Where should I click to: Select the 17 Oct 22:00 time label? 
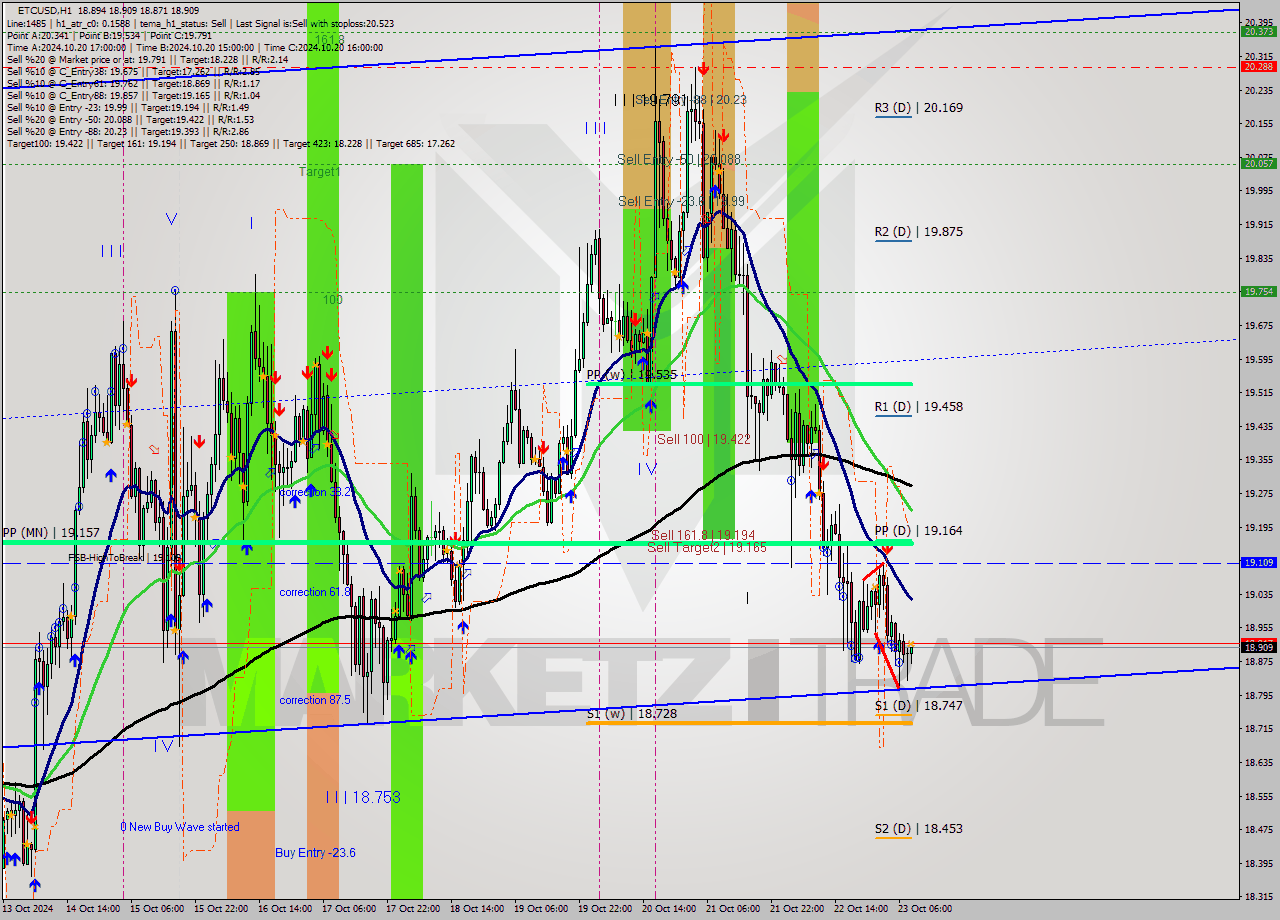coord(412,909)
